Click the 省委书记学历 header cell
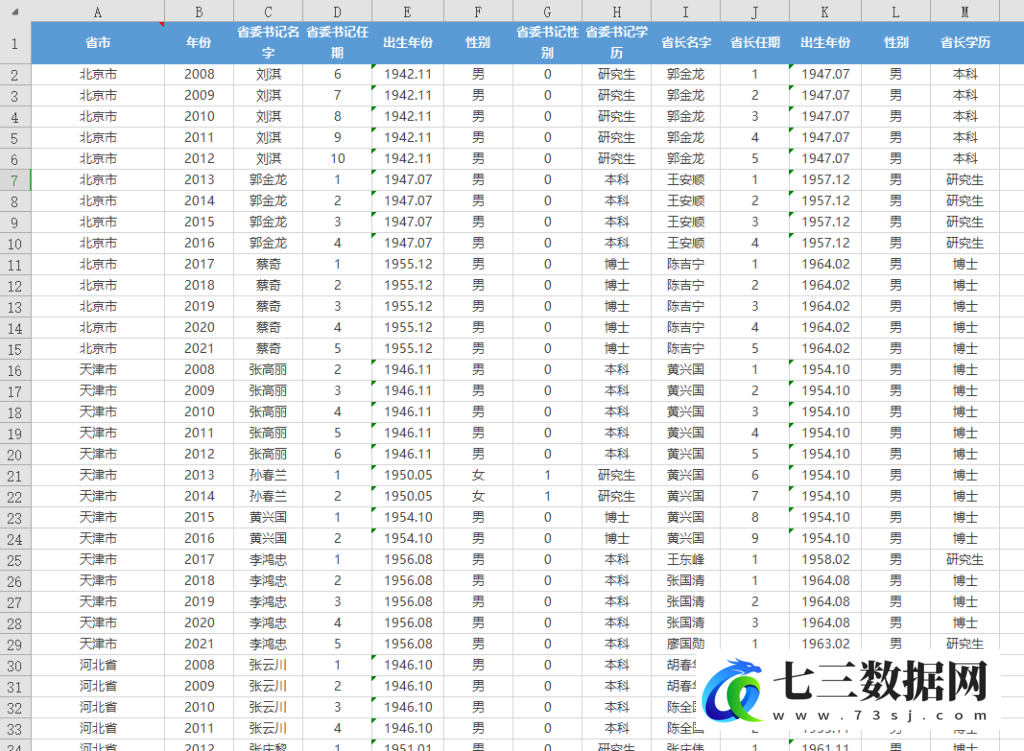The height and width of the screenshot is (751, 1024). (616, 43)
